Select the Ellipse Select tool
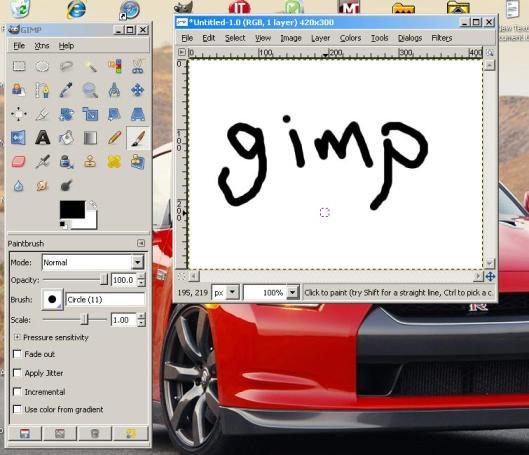This screenshot has width=529, height=455. point(42,66)
